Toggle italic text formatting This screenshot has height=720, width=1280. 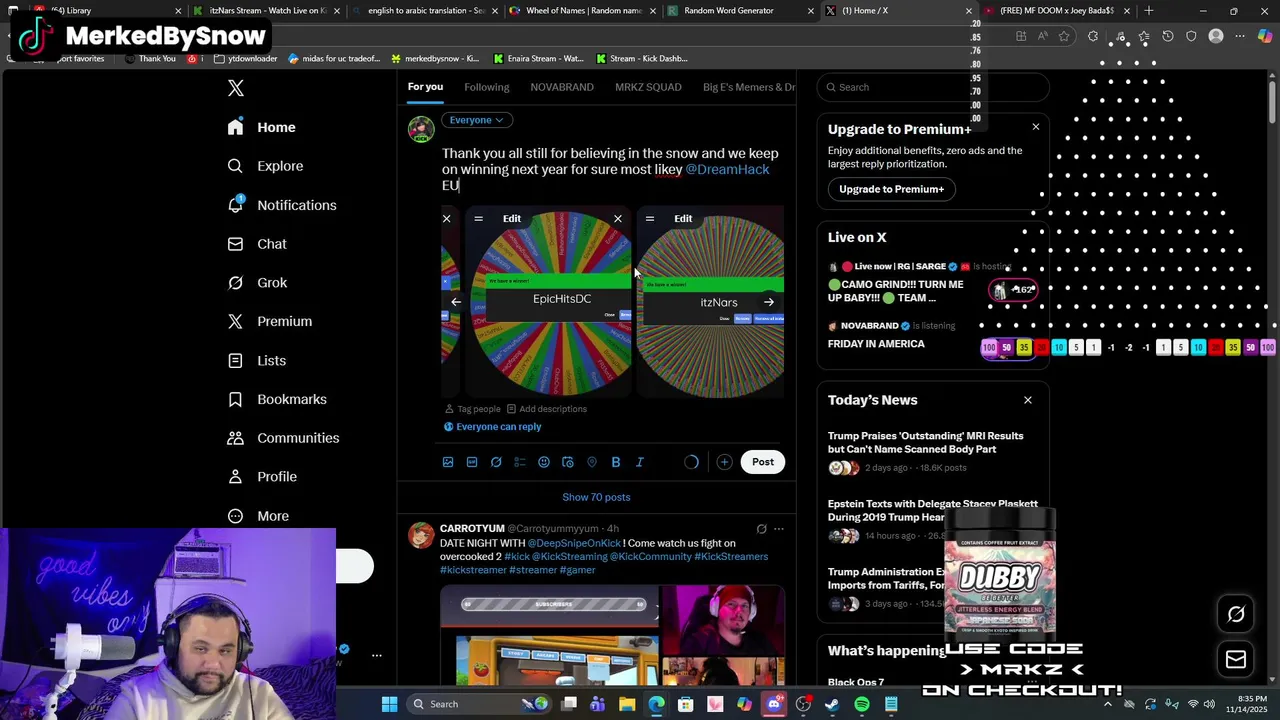(x=640, y=462)
